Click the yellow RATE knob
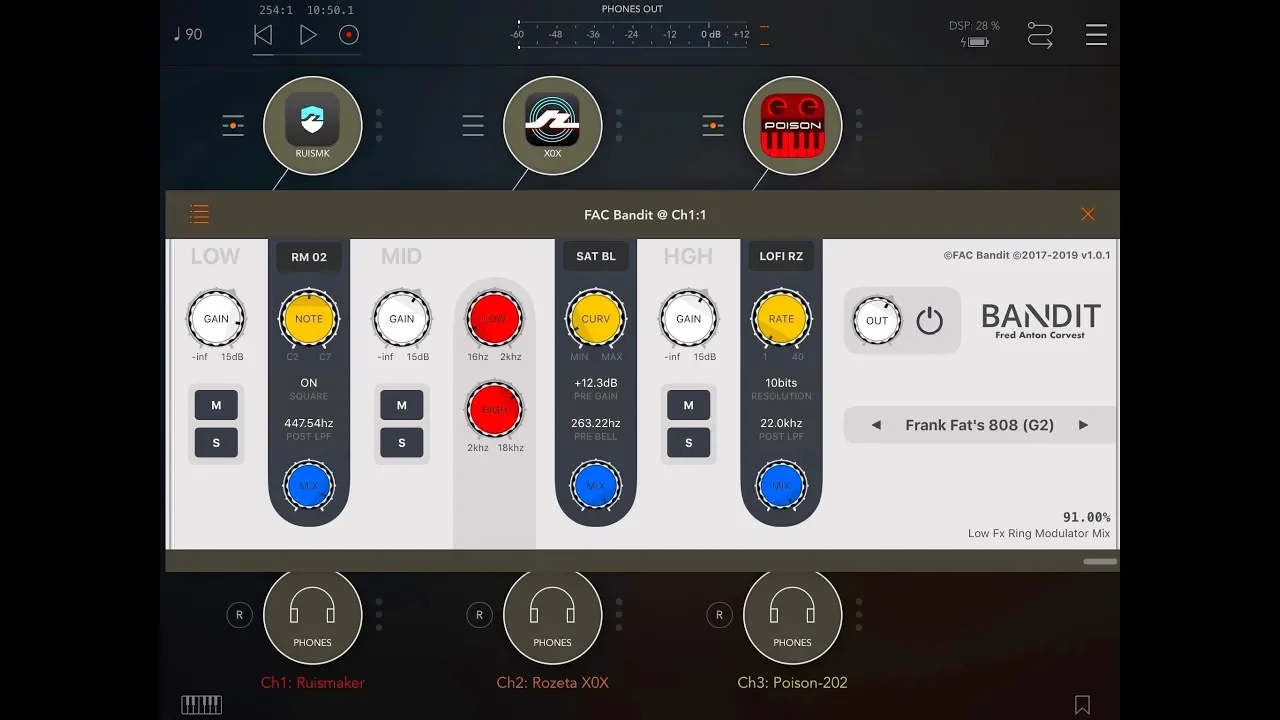Viewport: 1280px width, 720px height. click(x=781, y=319)
